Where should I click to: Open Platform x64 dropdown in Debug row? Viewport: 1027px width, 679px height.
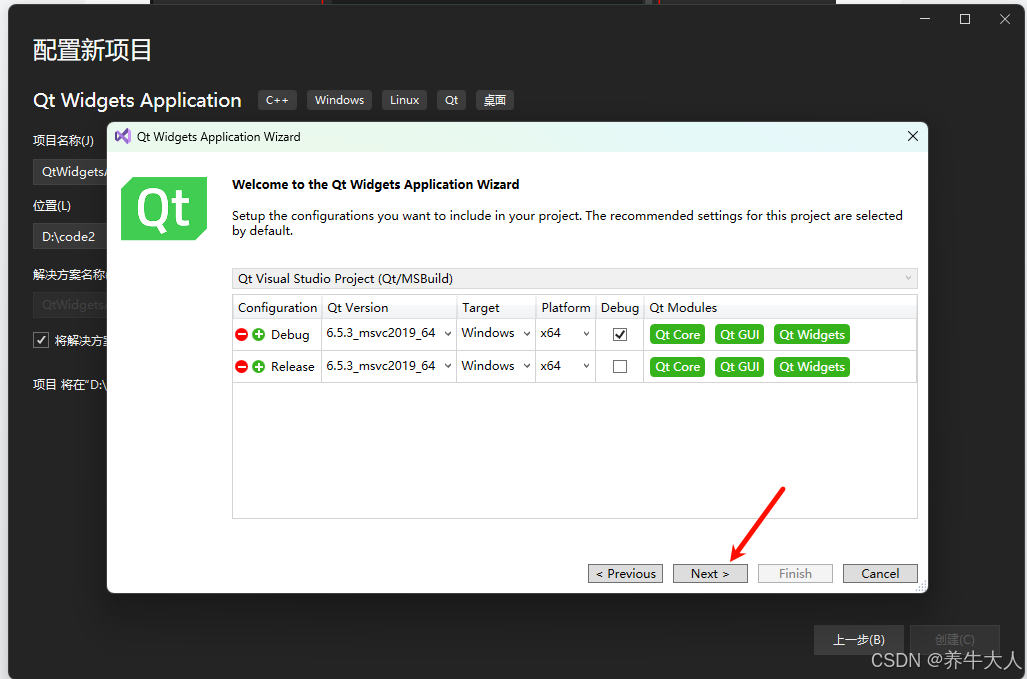[565, 333]
